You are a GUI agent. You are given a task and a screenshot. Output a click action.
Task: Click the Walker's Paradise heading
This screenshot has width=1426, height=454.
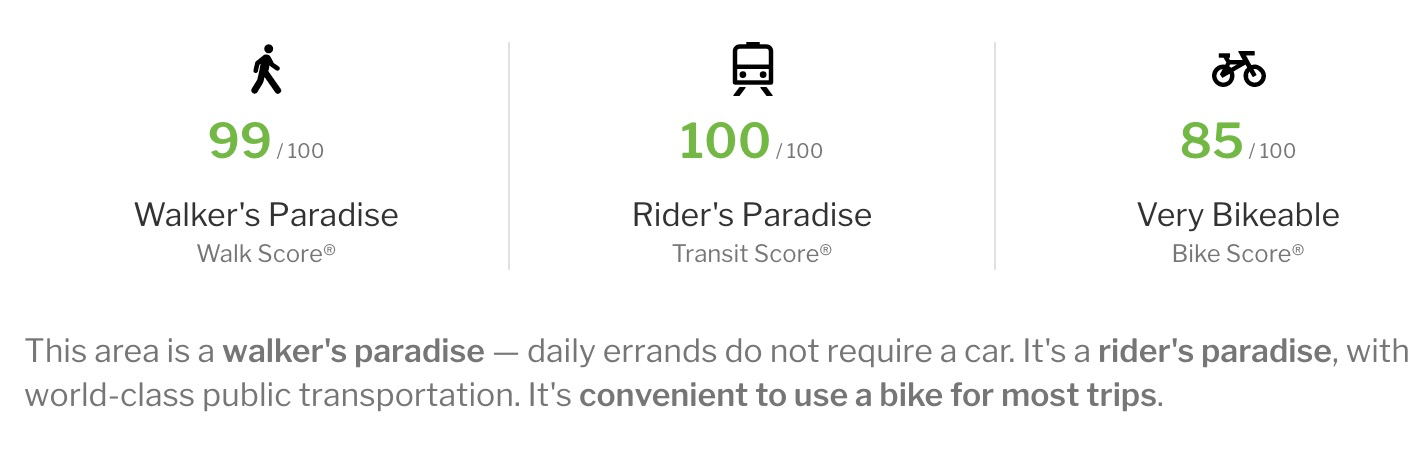click(x=266, y=214)
